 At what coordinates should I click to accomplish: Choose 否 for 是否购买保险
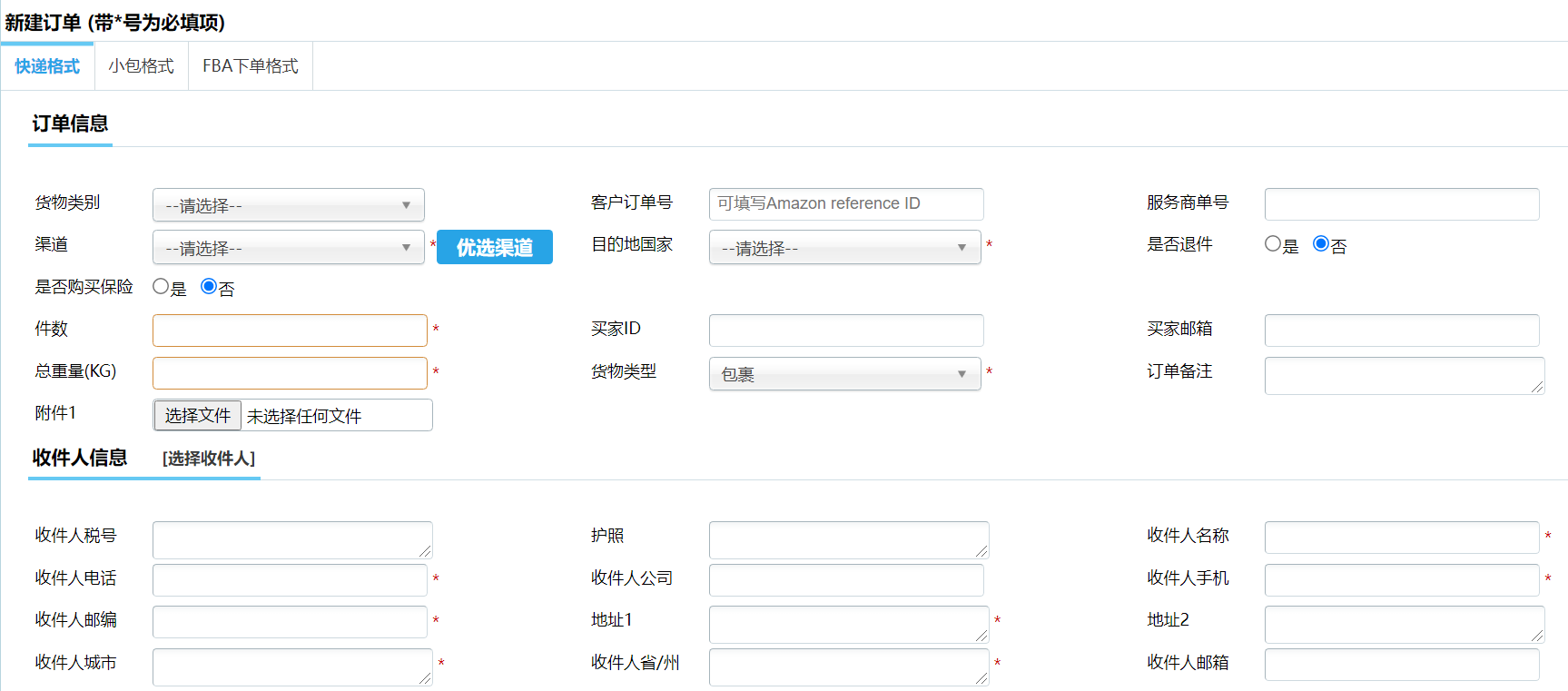click(209, 287)
